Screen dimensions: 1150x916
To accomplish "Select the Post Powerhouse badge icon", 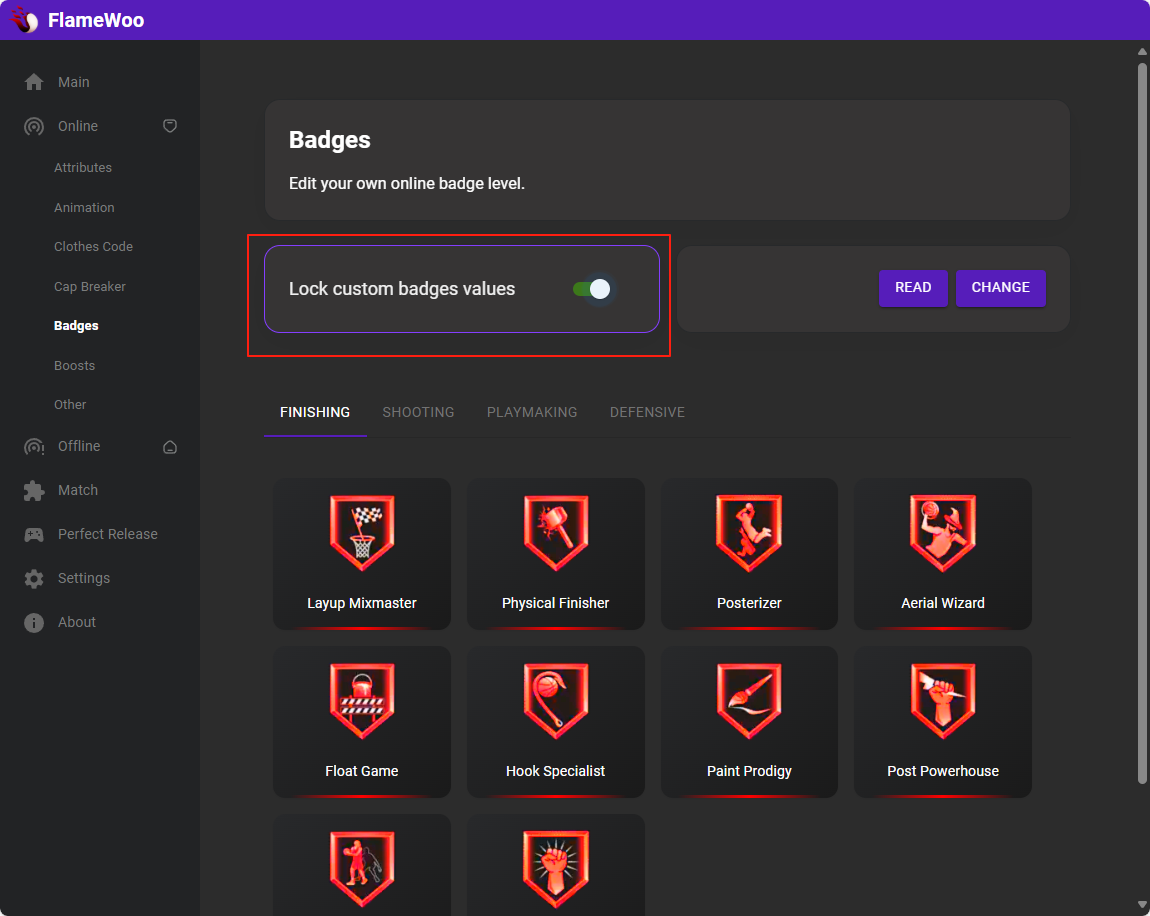I will pyautogui.click(x=942, y=701).
